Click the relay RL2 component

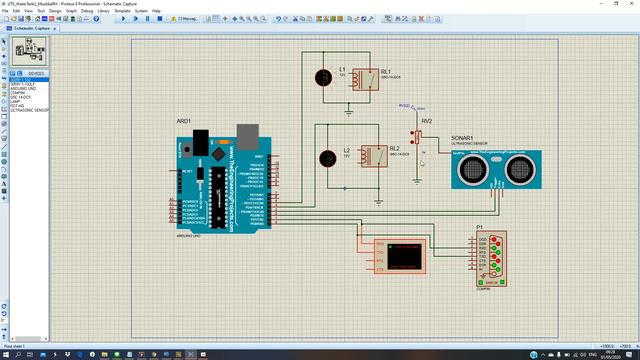(374, 156)
